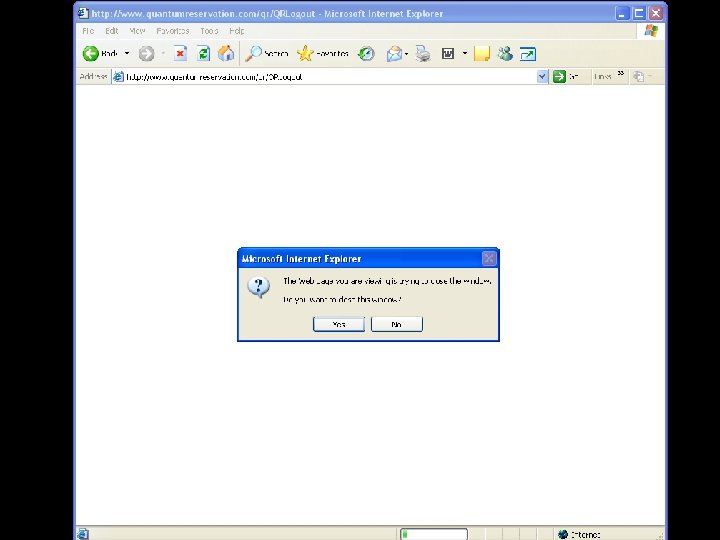The width and height of the screenshot is (720, 540).
Task: Open the File menu
Action: [88, 31]
